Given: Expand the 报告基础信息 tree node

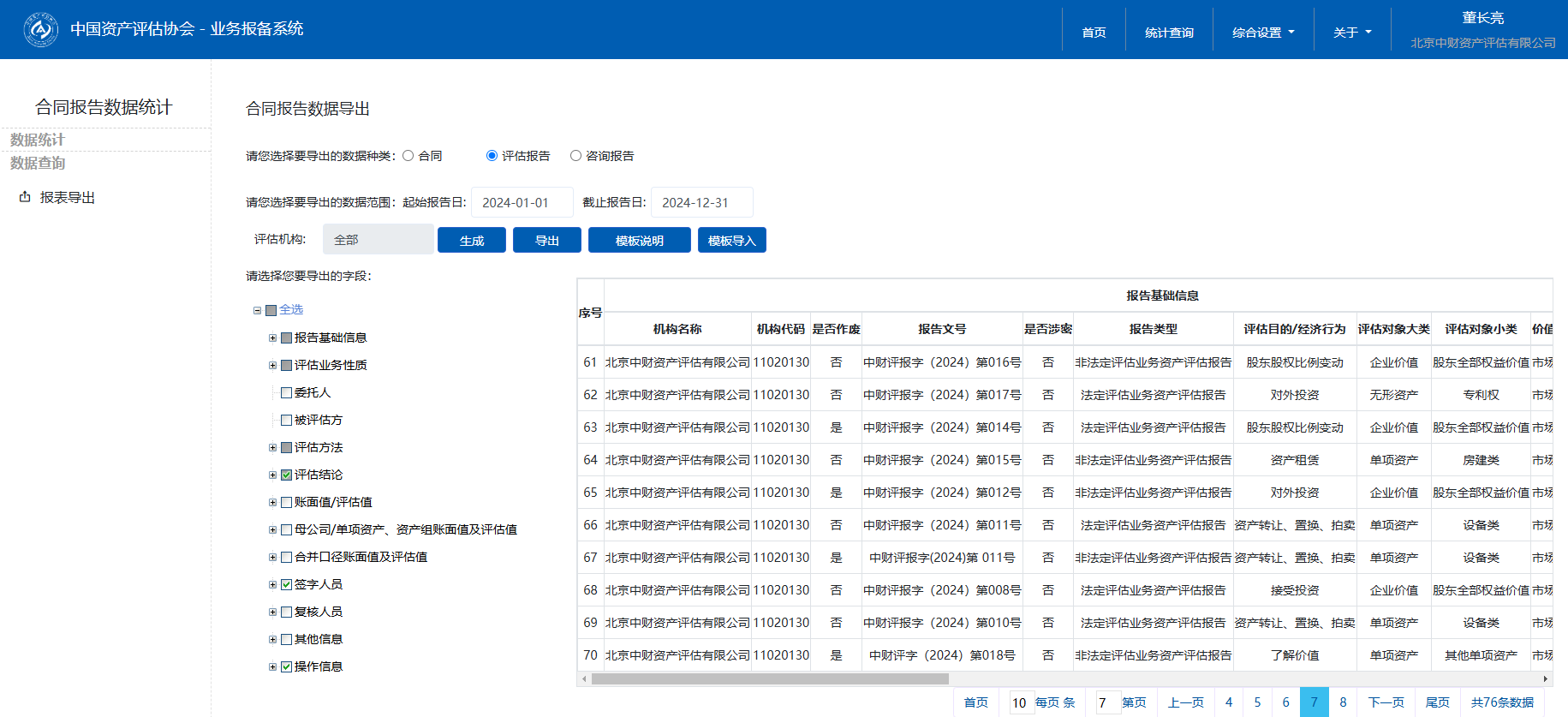Looking at the screenshot, I should tap(272, 338).
